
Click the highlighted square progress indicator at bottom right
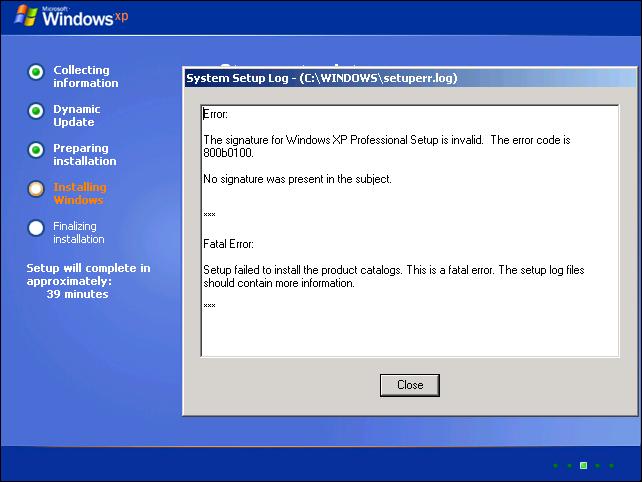(x=583, y=466)
